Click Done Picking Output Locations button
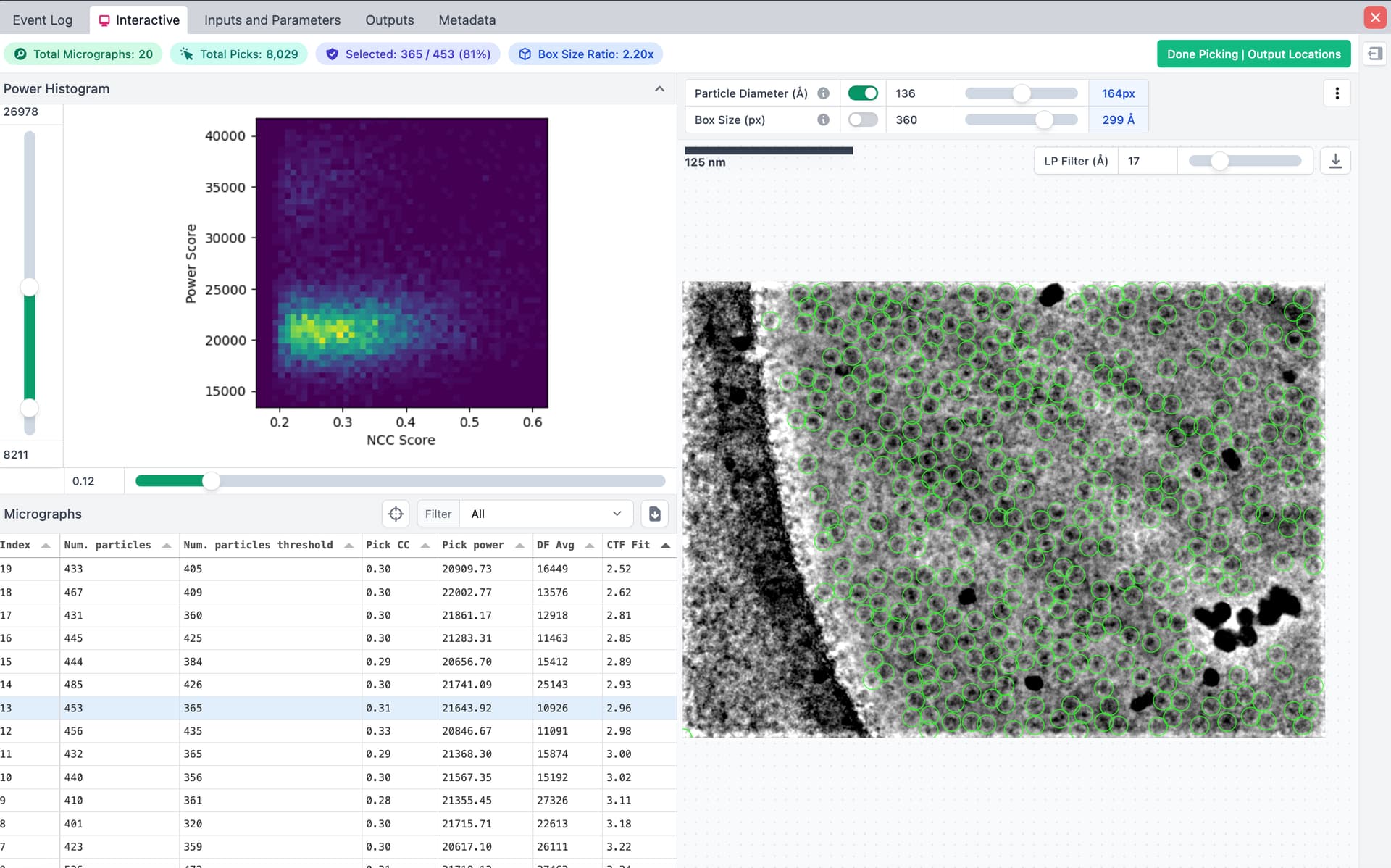This screenshot has height=868, width=1391. 1253,54
